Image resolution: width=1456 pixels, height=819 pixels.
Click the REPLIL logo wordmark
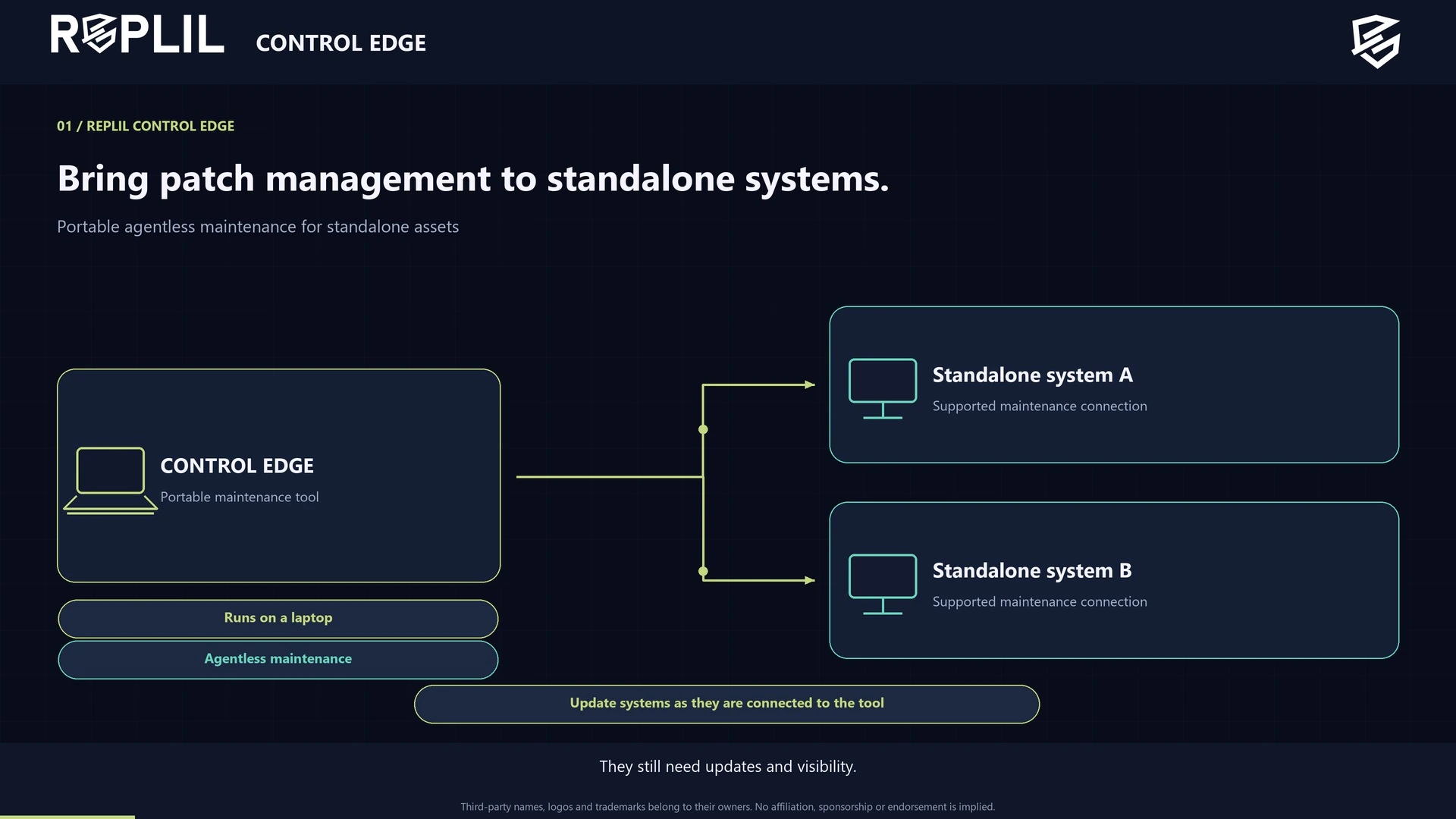pyautogui.click(x=137, y=35)
